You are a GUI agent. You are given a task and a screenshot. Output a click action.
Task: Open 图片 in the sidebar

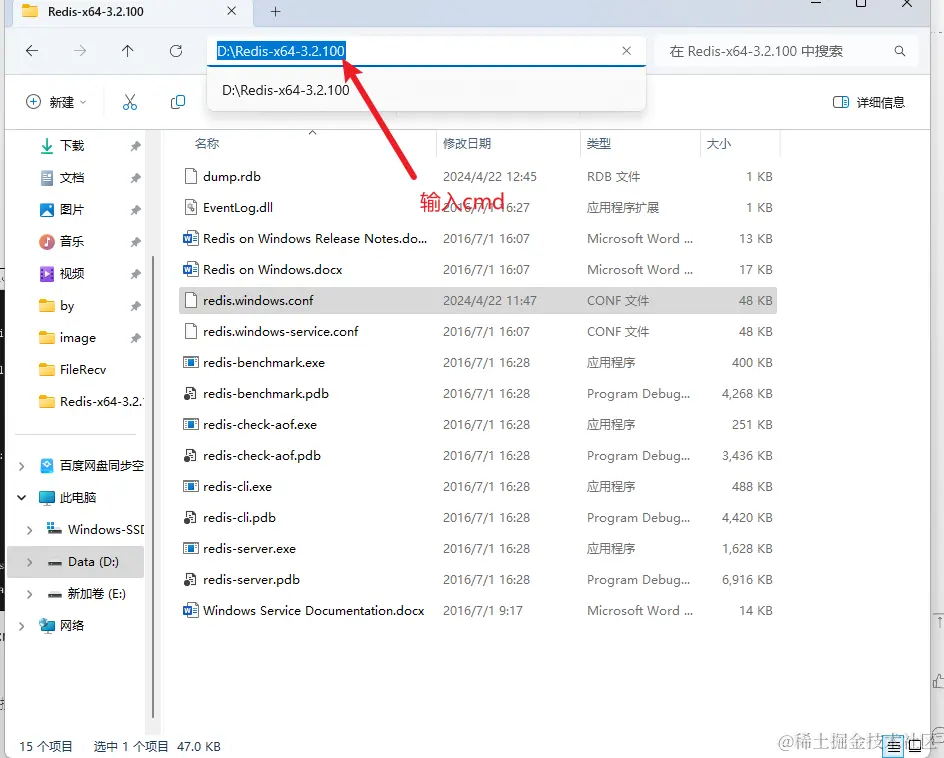pyautogui.click(x=72, y=210)
